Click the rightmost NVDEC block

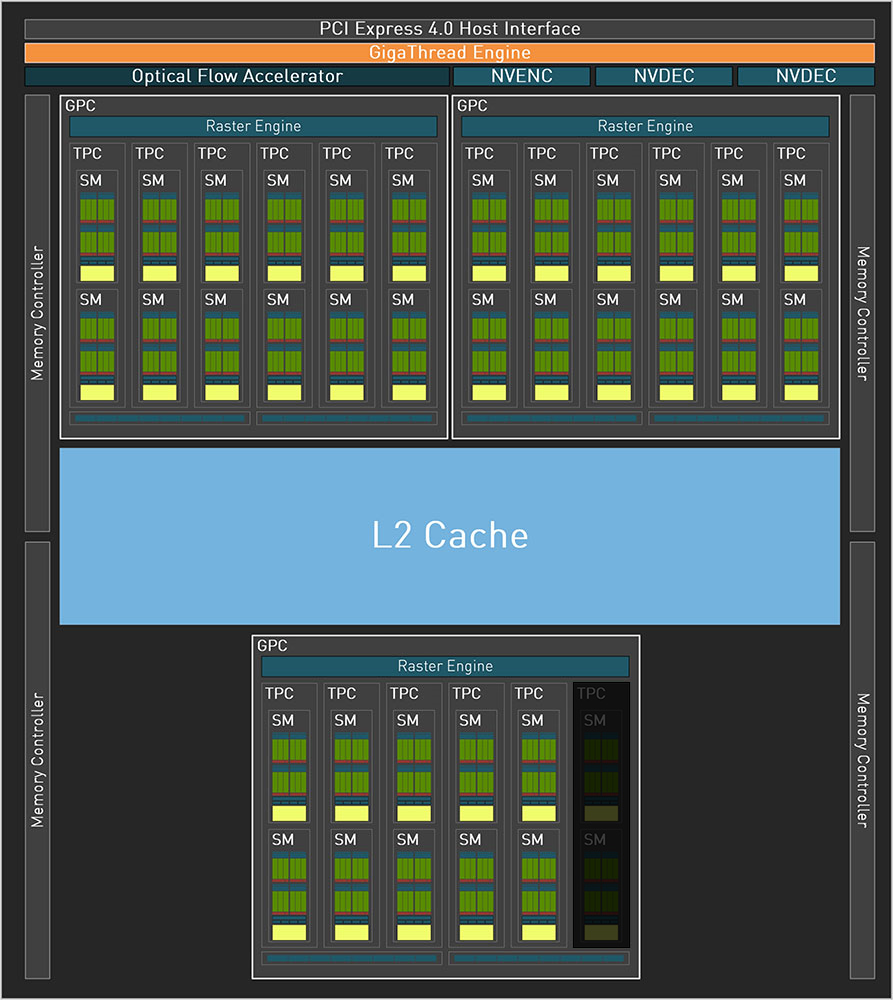[806, 76]
